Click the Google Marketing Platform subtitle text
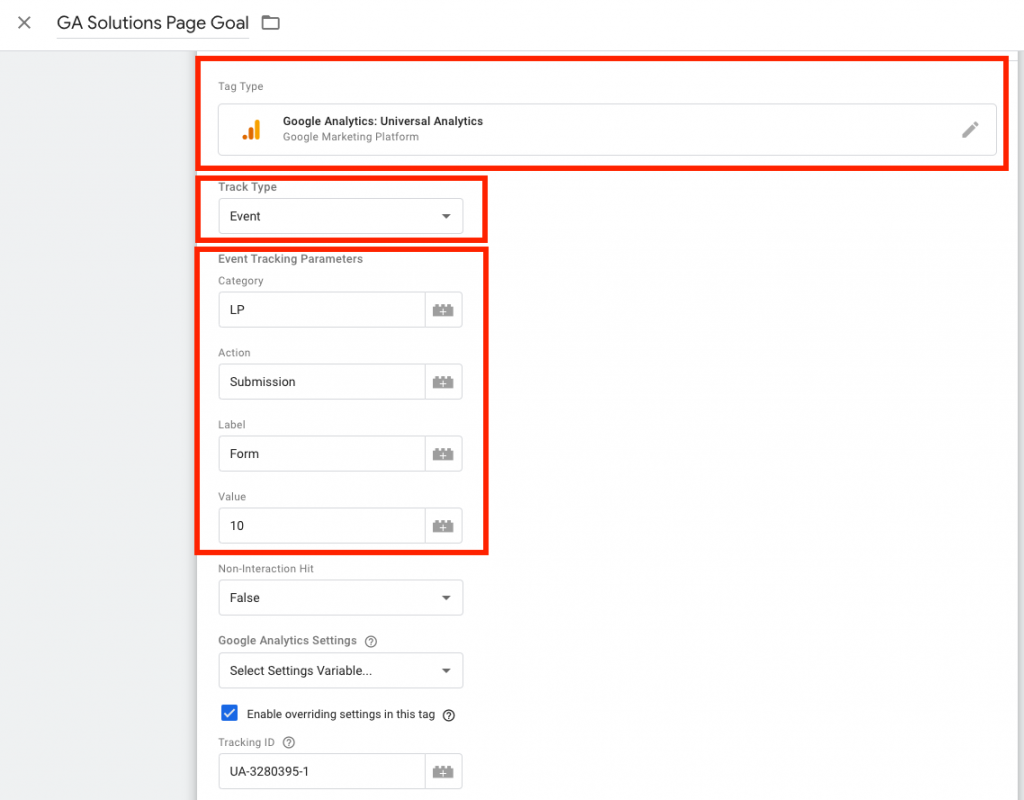Image resolution: width=1024 pixels, height=800 pixels. [x=351, y=136]
